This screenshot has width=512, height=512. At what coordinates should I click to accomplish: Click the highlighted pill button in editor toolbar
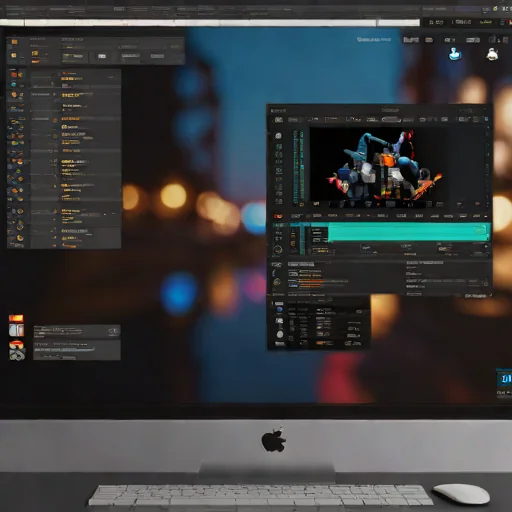coord(391,119)
